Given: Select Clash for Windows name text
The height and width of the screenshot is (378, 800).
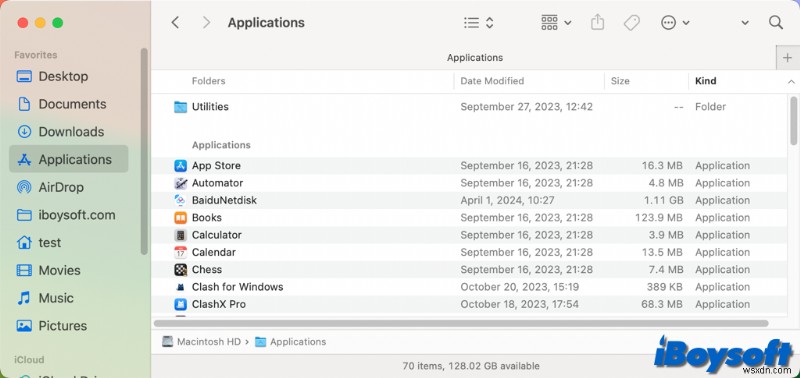Looking at the screenshot, I should [x=237, y=287].
